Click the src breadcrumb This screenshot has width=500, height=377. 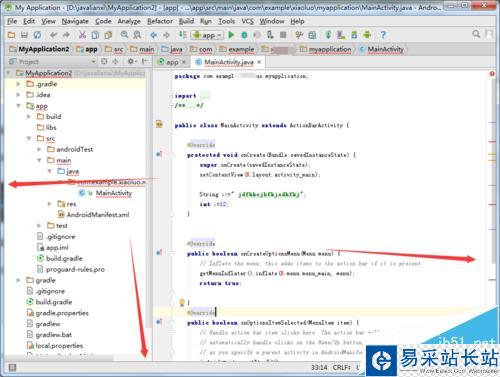click(114, 49)
